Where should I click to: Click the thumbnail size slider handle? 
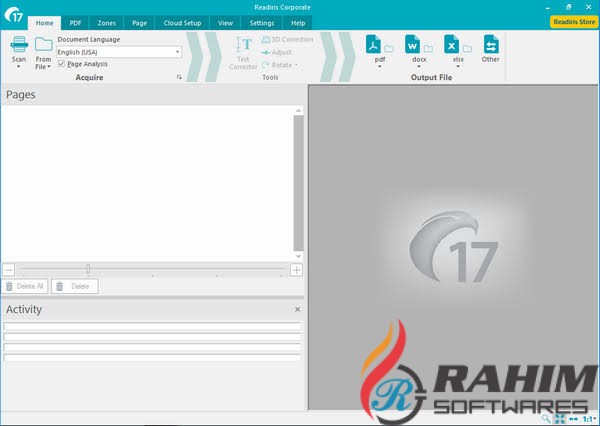88,269
